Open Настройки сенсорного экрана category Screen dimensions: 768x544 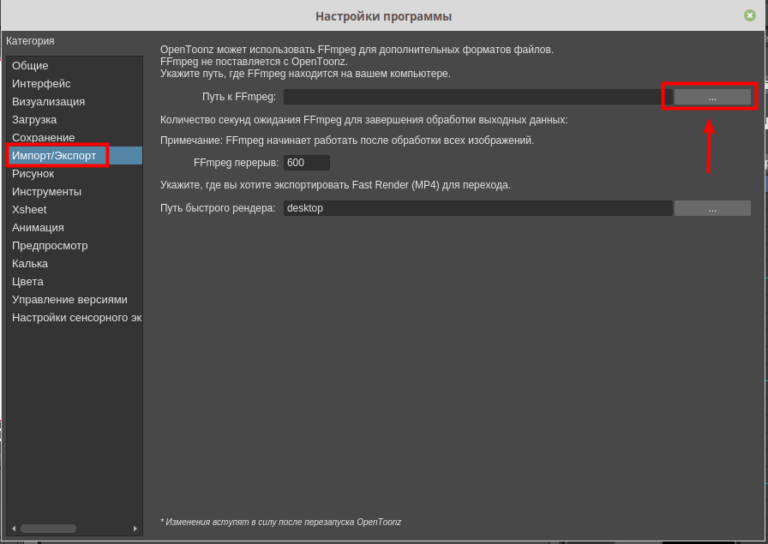pos(74,318)
